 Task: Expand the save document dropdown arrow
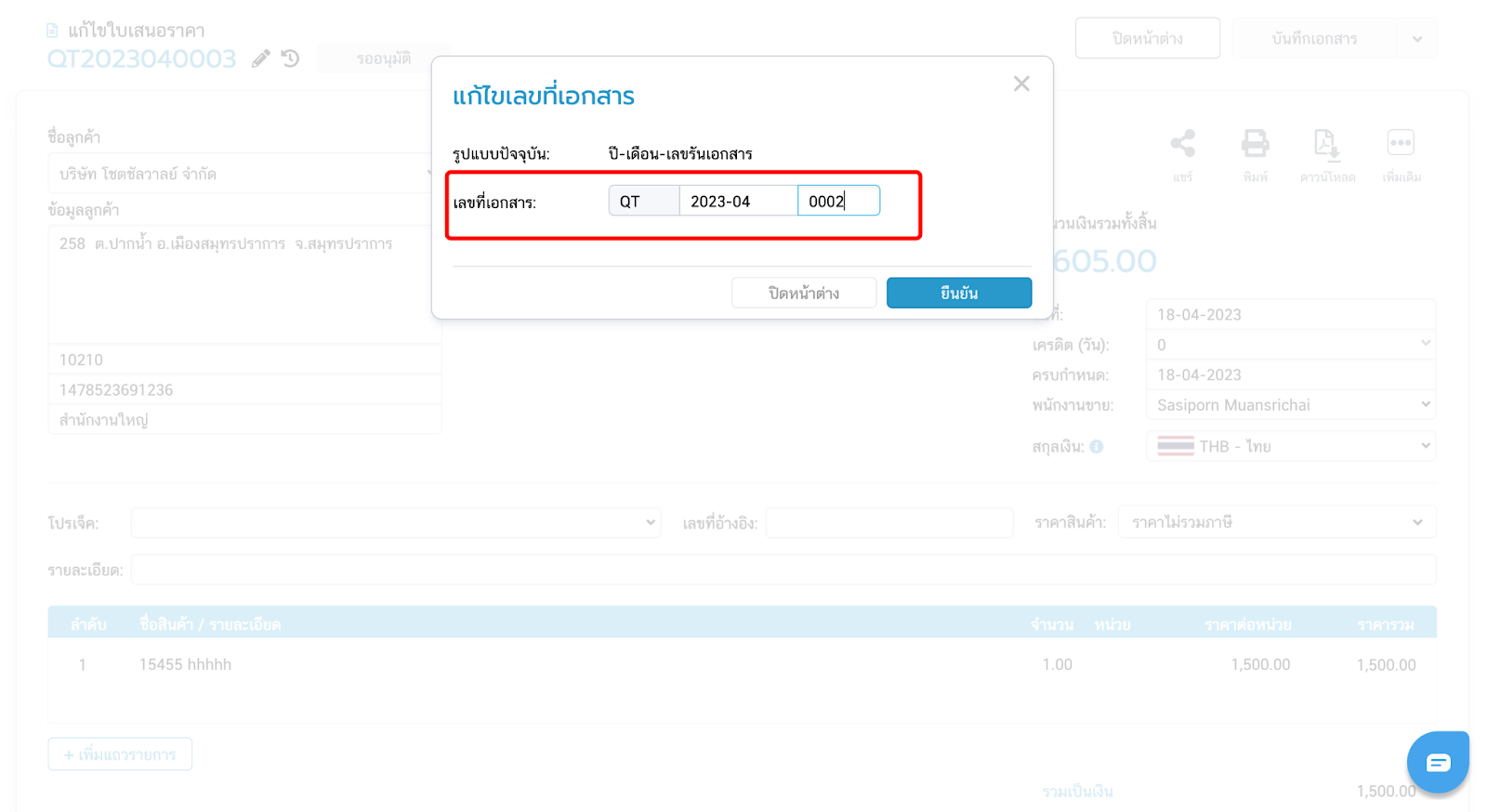[1416, 39]
